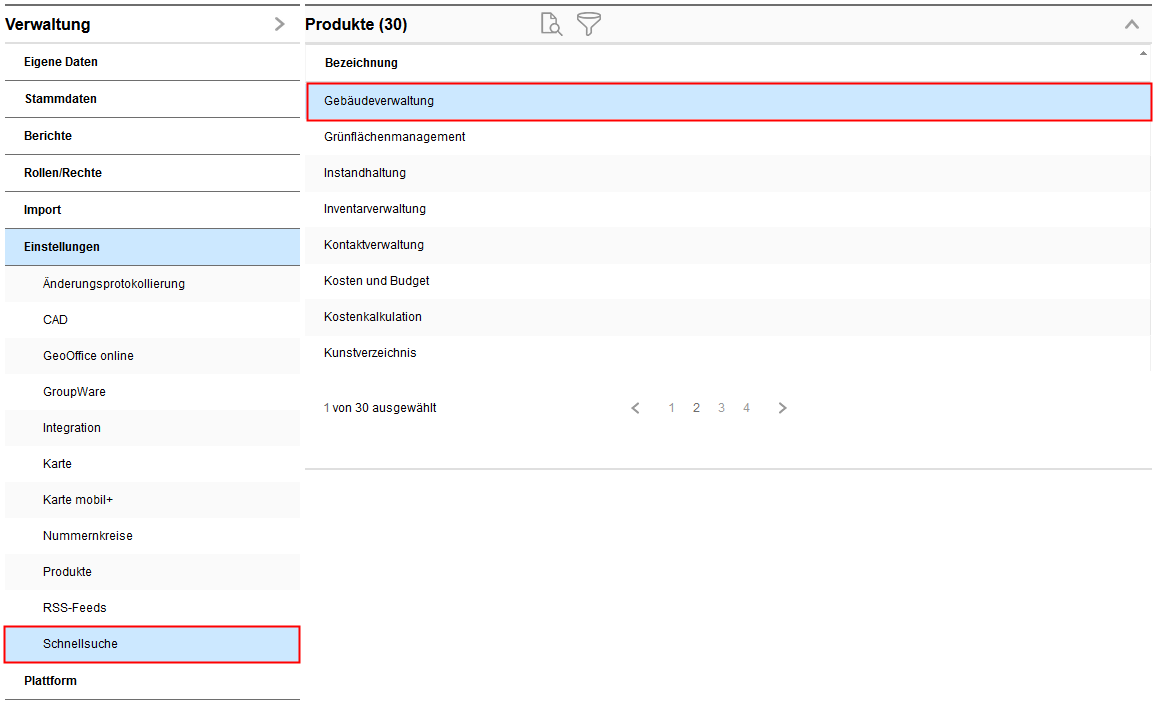
Task: Go to the next page of products
Action: pyautogui.click(x=782, y=407)
